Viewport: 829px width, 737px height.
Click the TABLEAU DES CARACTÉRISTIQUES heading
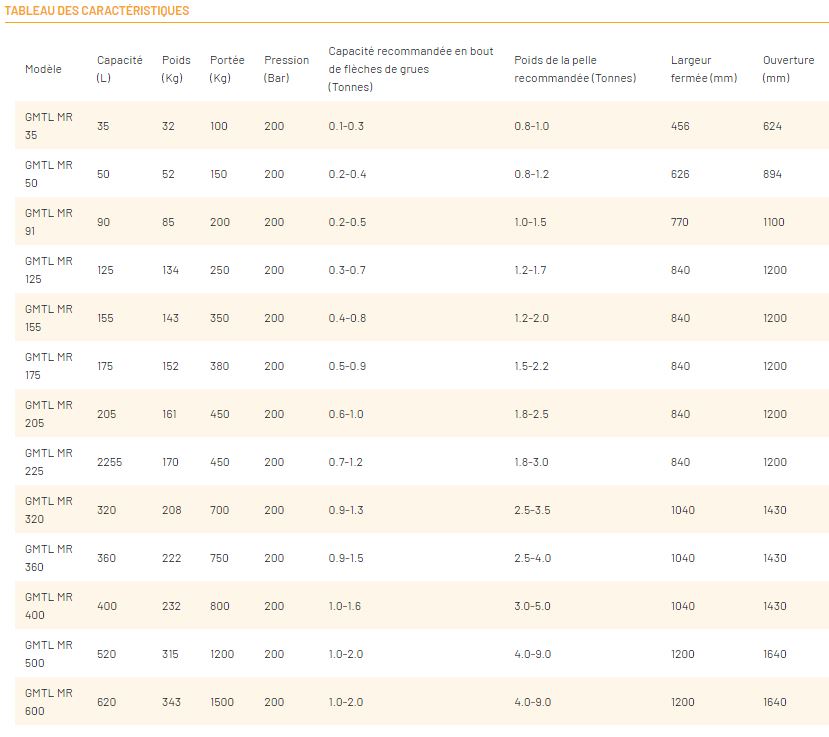(97, 11)
